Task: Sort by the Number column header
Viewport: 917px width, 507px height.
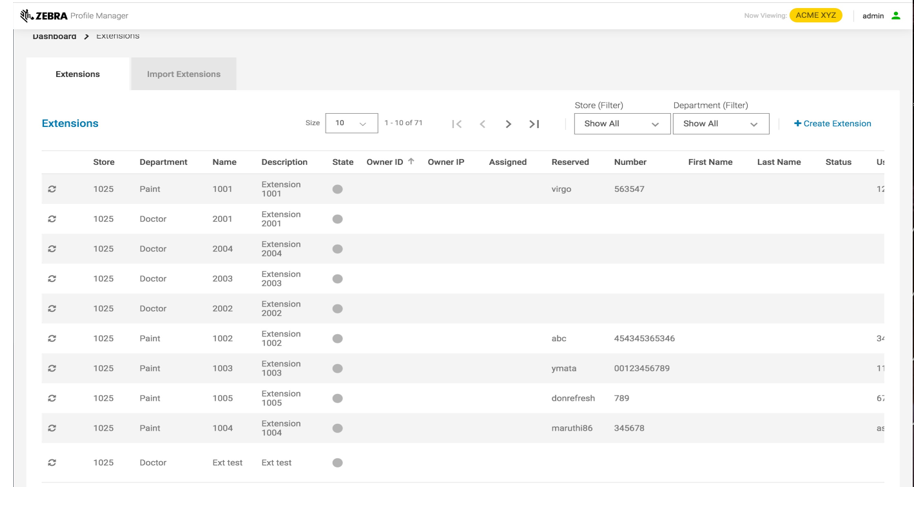Action: pos(630,162)
